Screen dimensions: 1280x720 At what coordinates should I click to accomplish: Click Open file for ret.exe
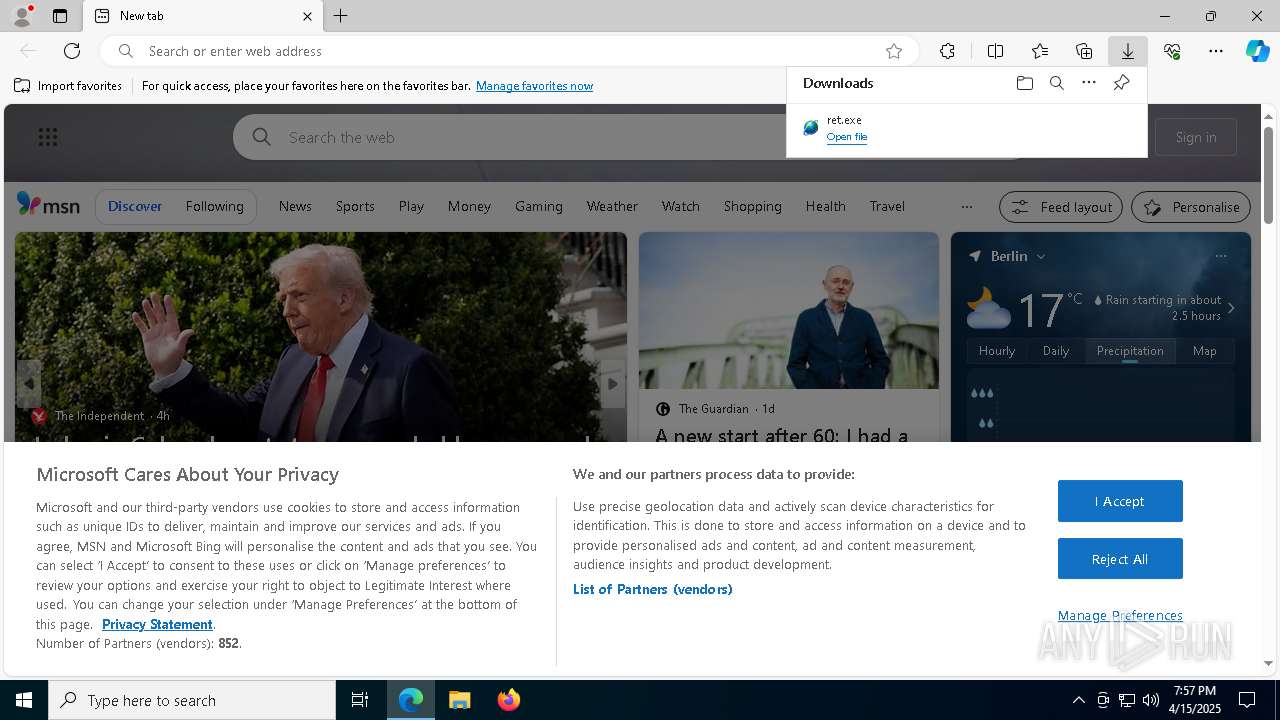847,137
